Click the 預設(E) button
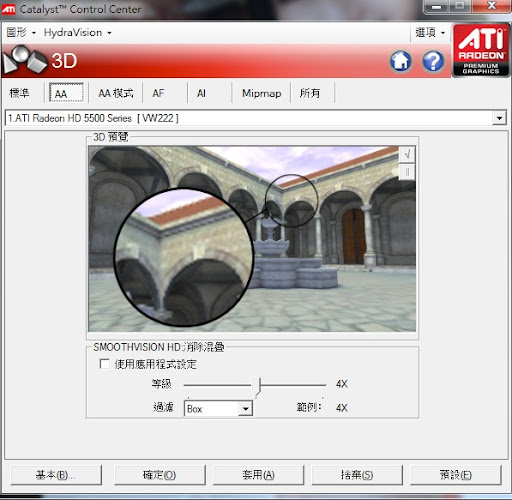This screenshot has width=512, height=500. (x=456, y=475)
